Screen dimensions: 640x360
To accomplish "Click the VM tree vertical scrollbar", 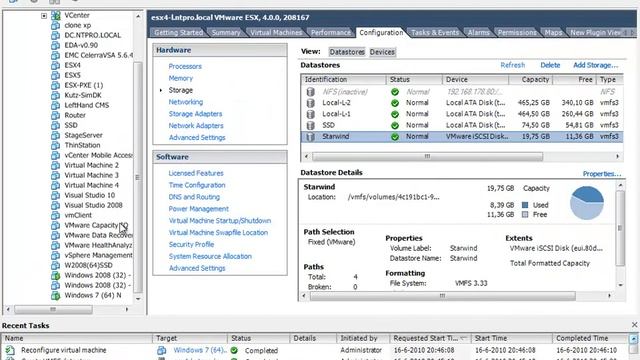I will (x=138, y=178).
